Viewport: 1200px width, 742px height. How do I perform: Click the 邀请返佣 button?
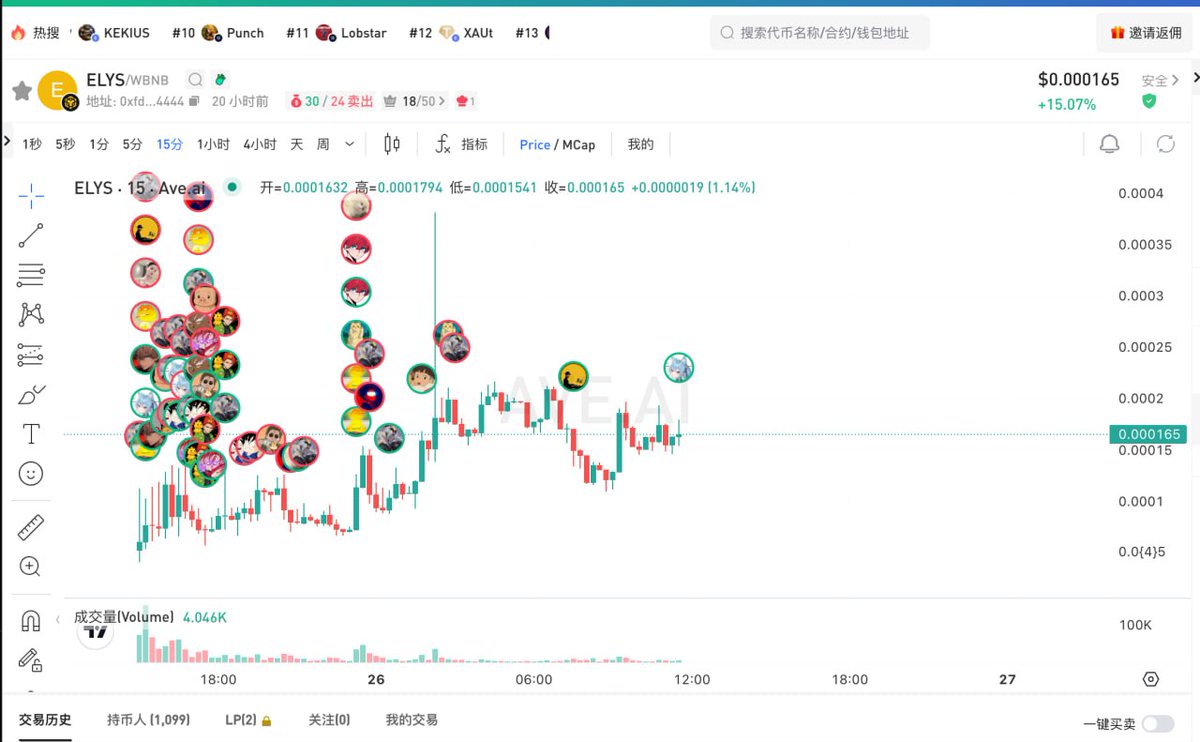1145,33
